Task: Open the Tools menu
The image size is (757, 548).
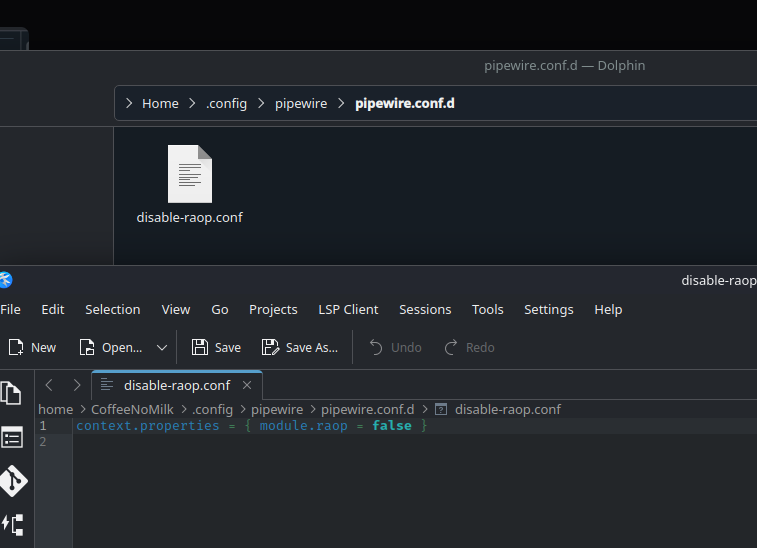Action: click(488, 309)
